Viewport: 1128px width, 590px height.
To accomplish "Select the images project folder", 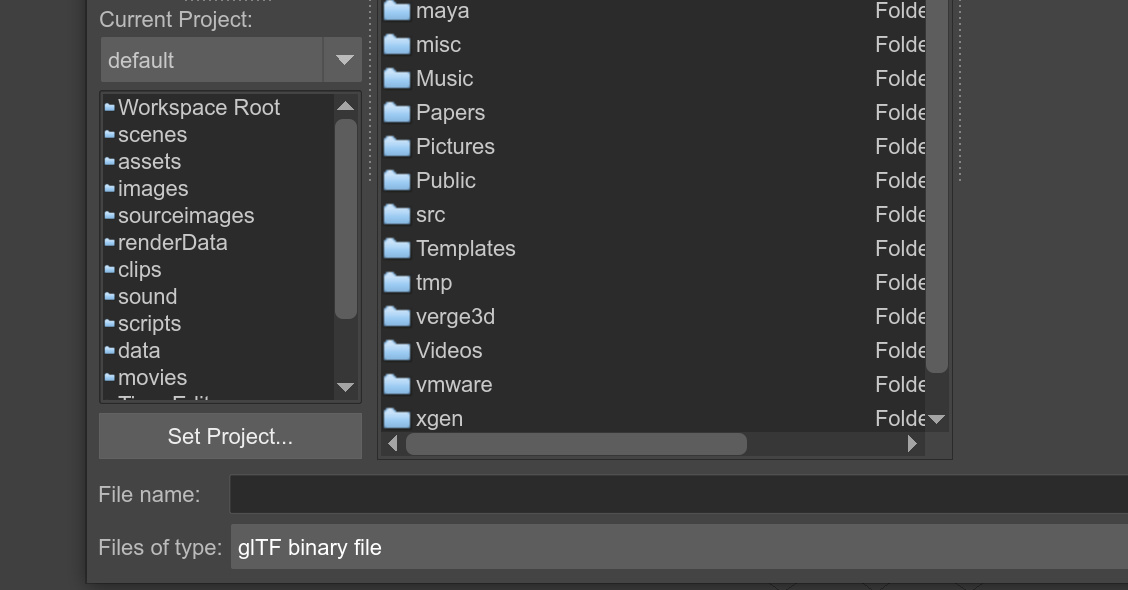I will (x=153, y=189).
